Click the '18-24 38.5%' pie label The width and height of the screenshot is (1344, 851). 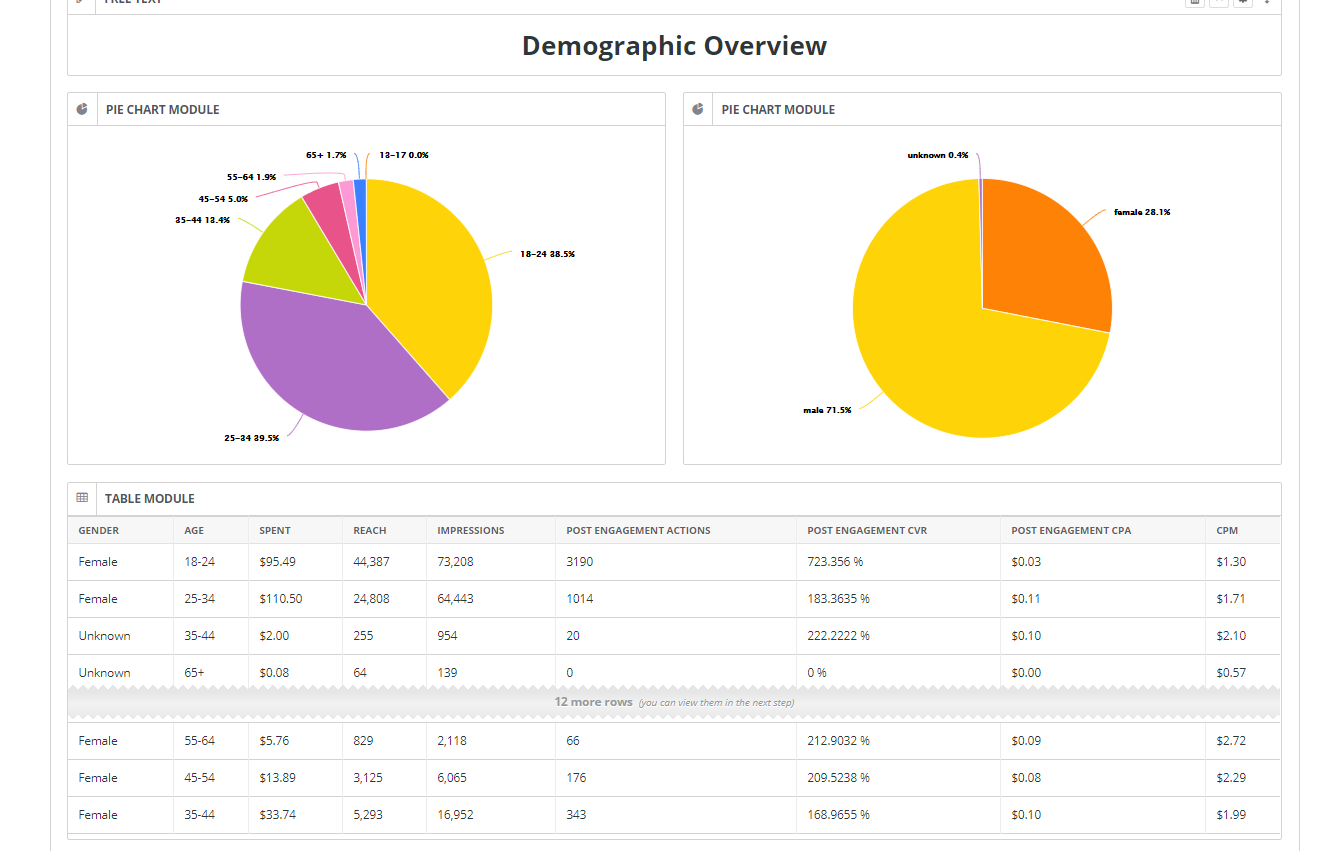547,254
